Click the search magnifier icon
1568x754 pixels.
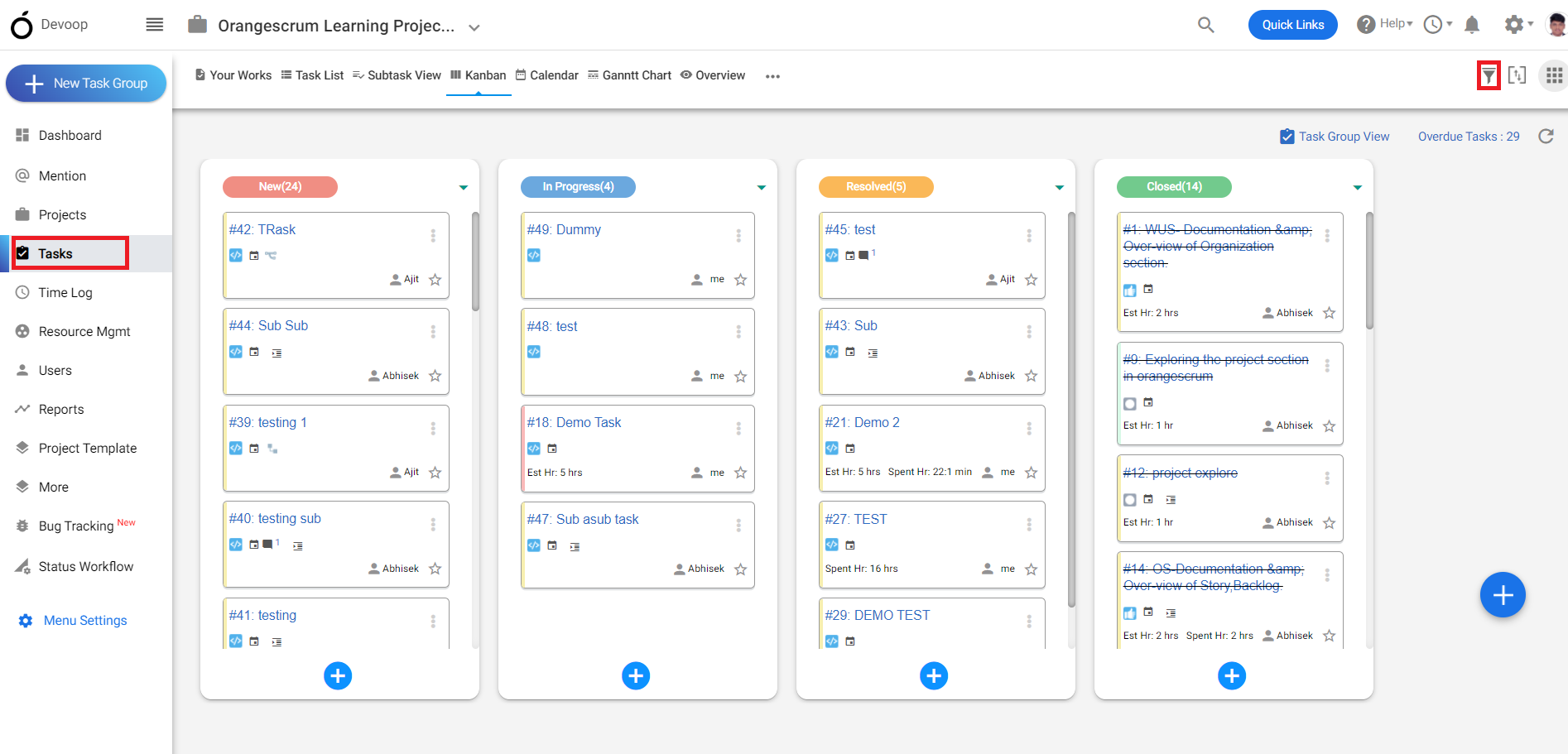pyautogui.click(x=1206, y=25)
